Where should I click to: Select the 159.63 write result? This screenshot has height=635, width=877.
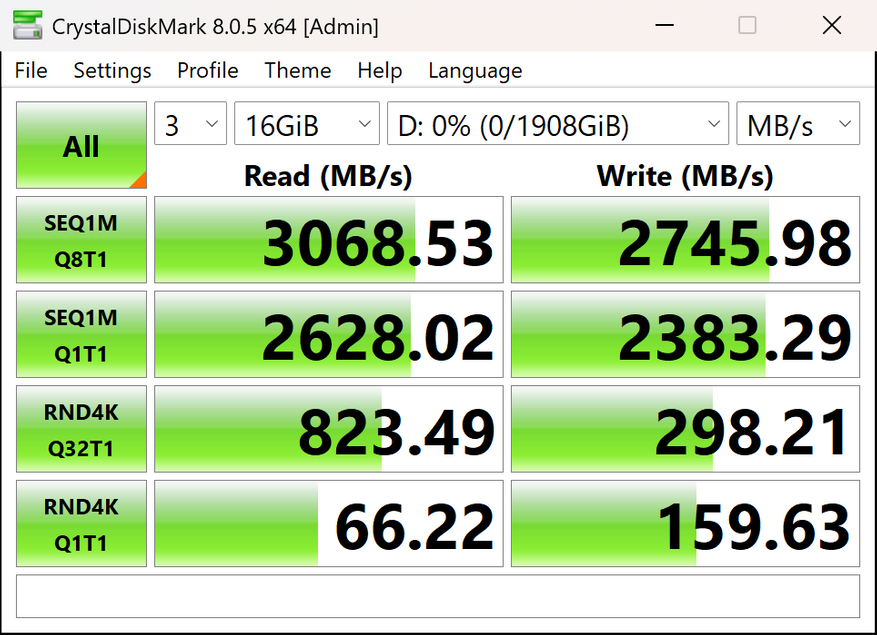(x=686, y=523)
